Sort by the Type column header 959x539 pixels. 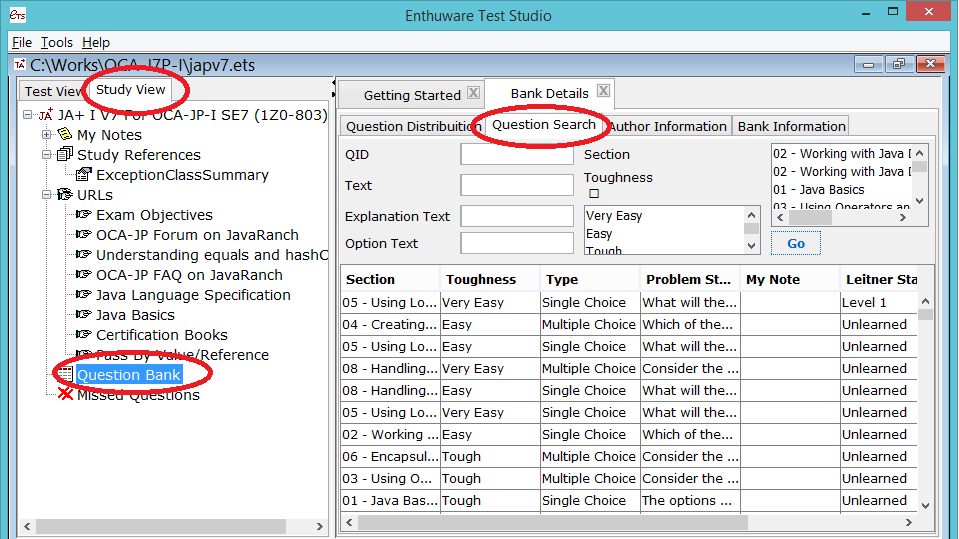point(590,279)
